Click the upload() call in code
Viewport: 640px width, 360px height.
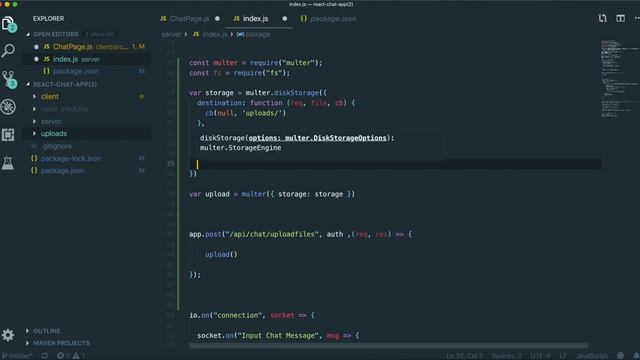tap(221, 254)
